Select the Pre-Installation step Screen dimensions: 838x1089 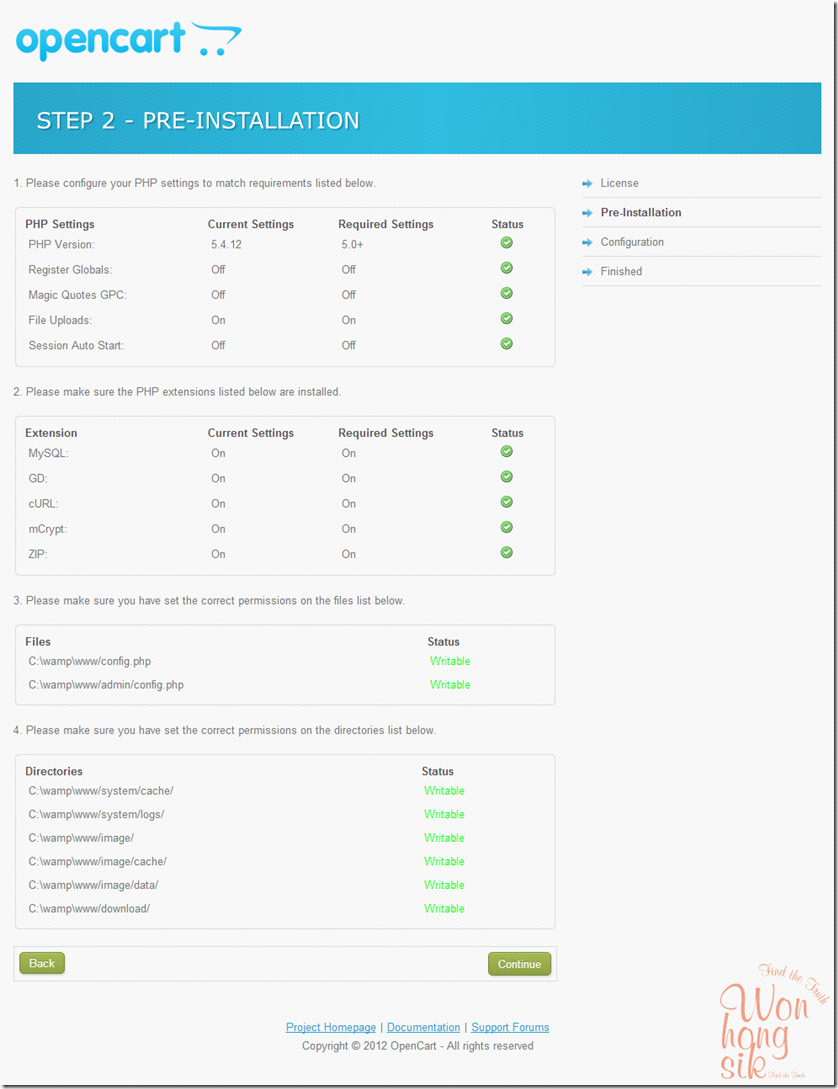click(641, 213)
